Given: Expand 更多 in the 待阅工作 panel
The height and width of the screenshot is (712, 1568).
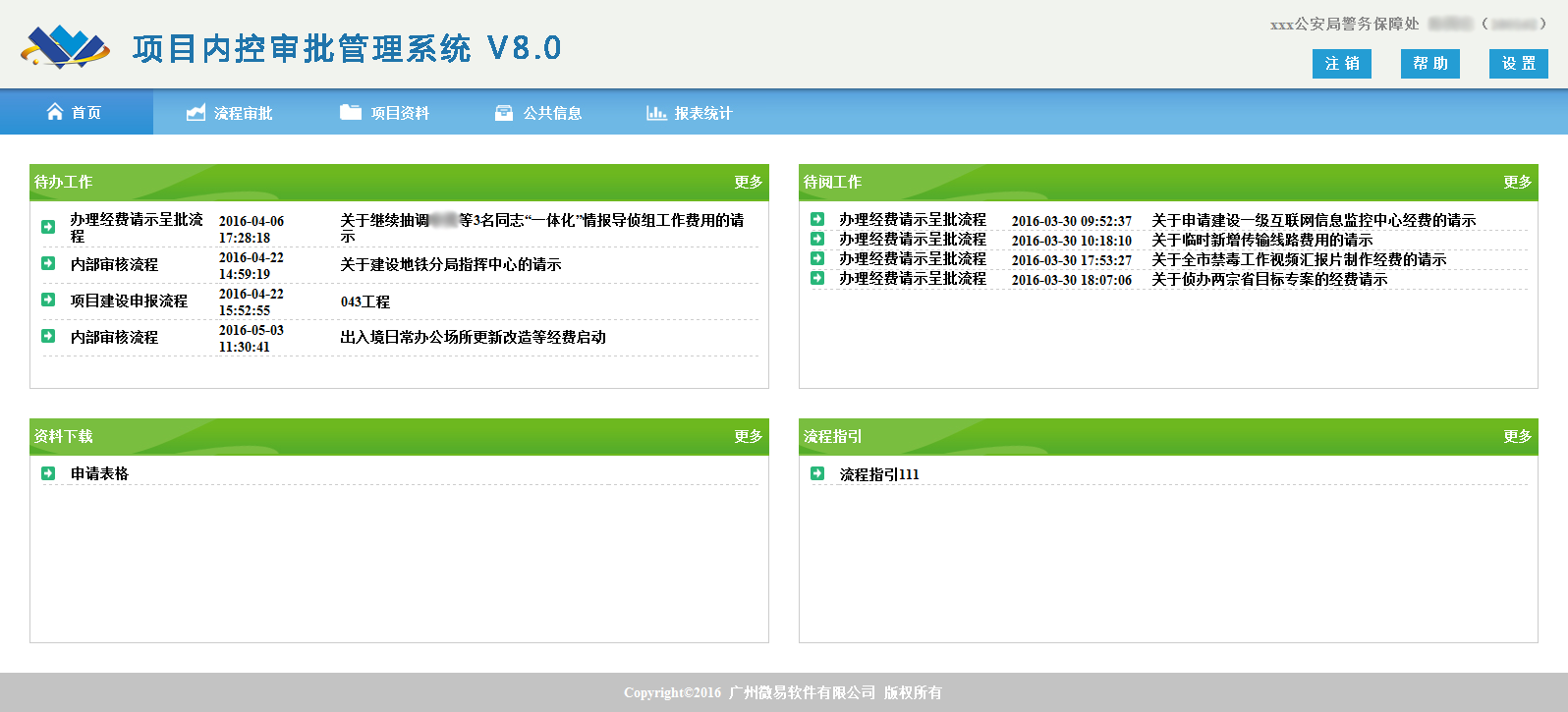Looking at the screenshot, I should (x=1517, y=182).
